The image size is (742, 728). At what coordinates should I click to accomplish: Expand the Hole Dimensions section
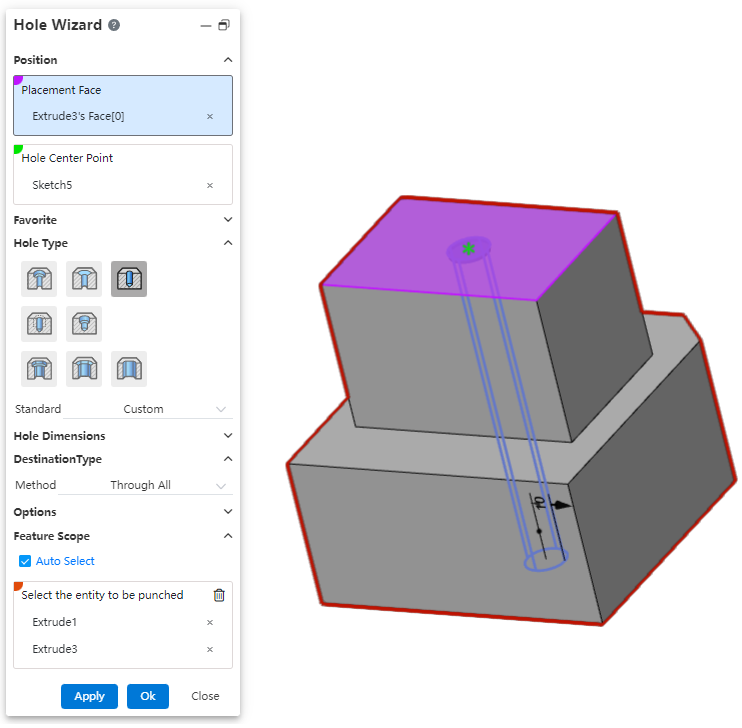point(227,436)
